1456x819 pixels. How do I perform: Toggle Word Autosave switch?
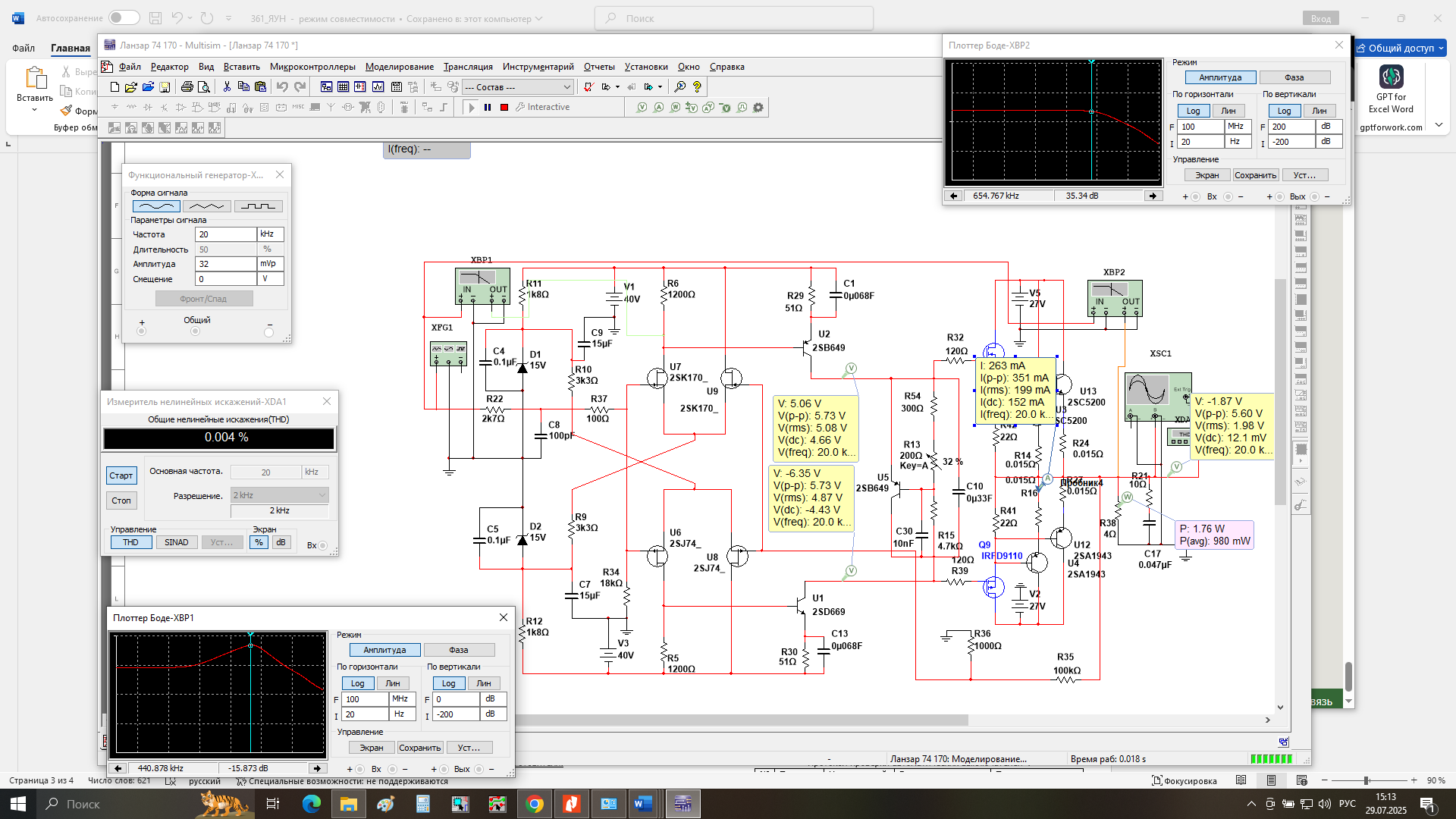pyautogui.click(x=124, y=17)
